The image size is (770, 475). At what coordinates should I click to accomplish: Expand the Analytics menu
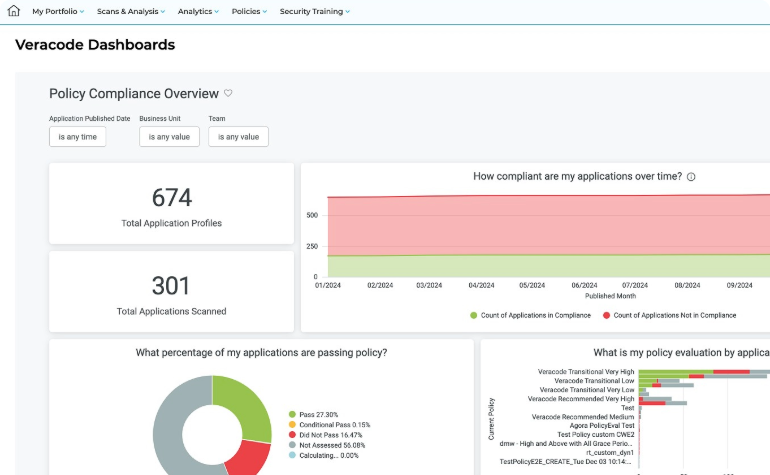199,12
